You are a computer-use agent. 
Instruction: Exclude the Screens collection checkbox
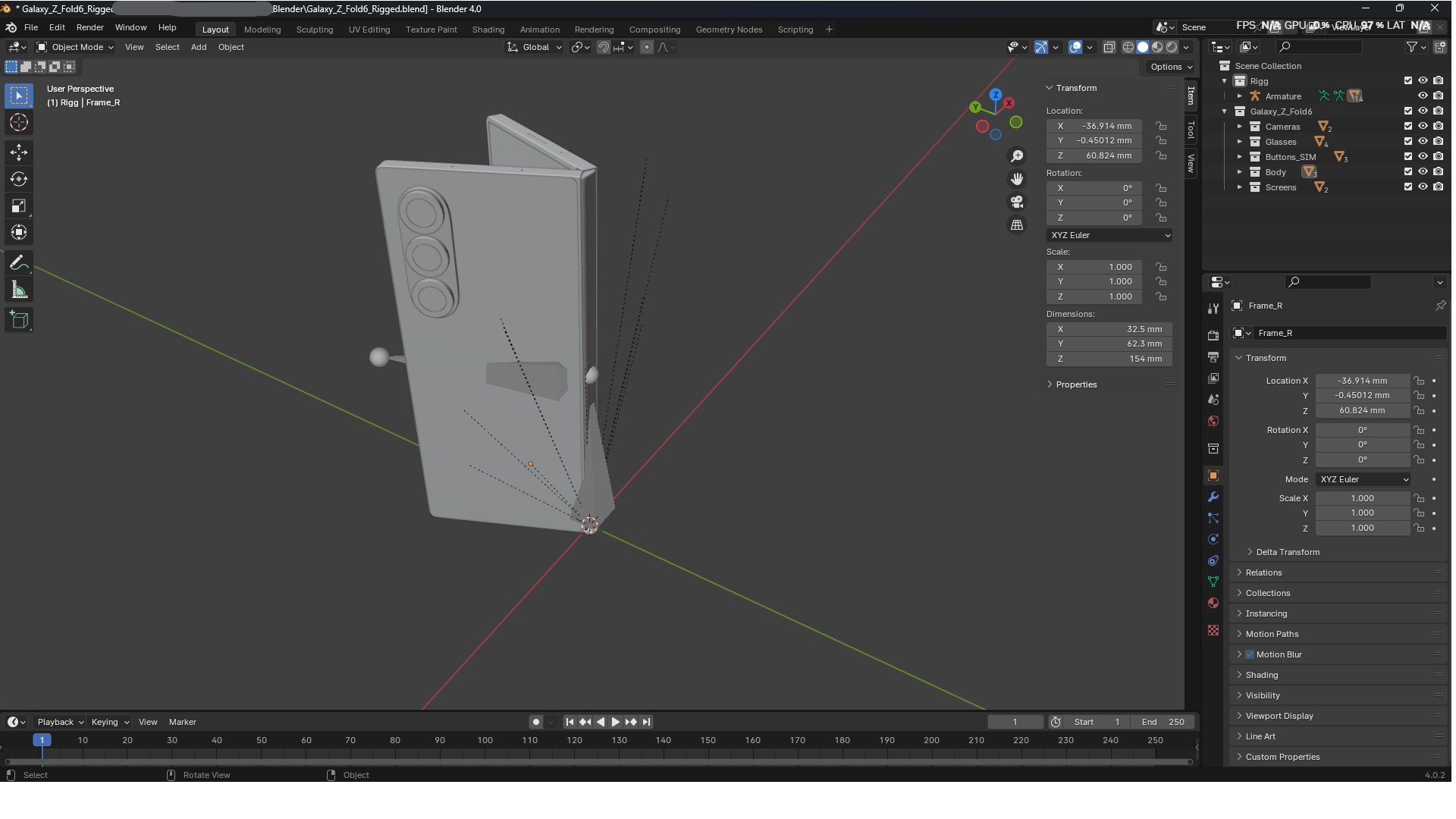click(x=1408, y=187)
